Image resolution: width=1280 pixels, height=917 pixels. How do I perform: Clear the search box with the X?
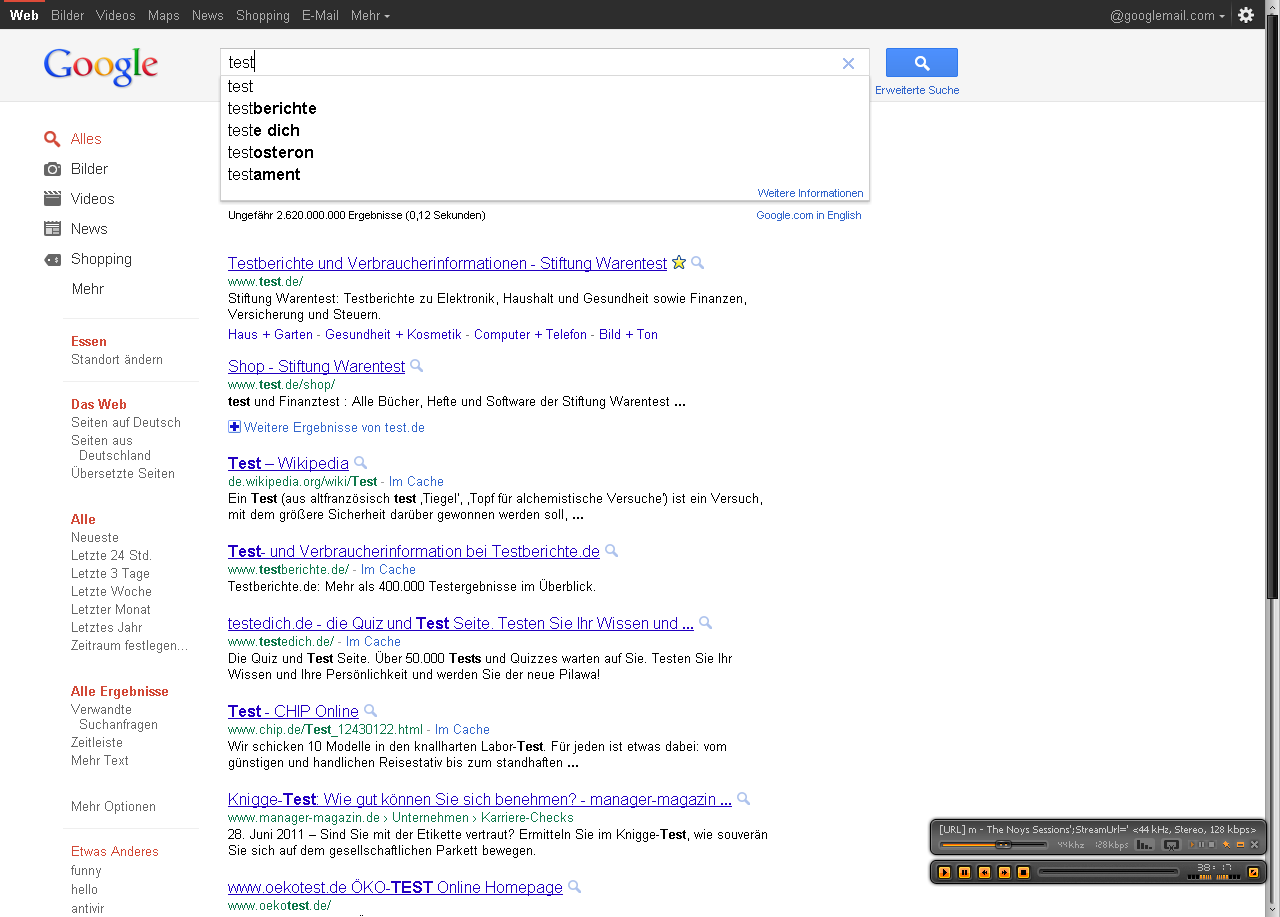click(848, 63)
